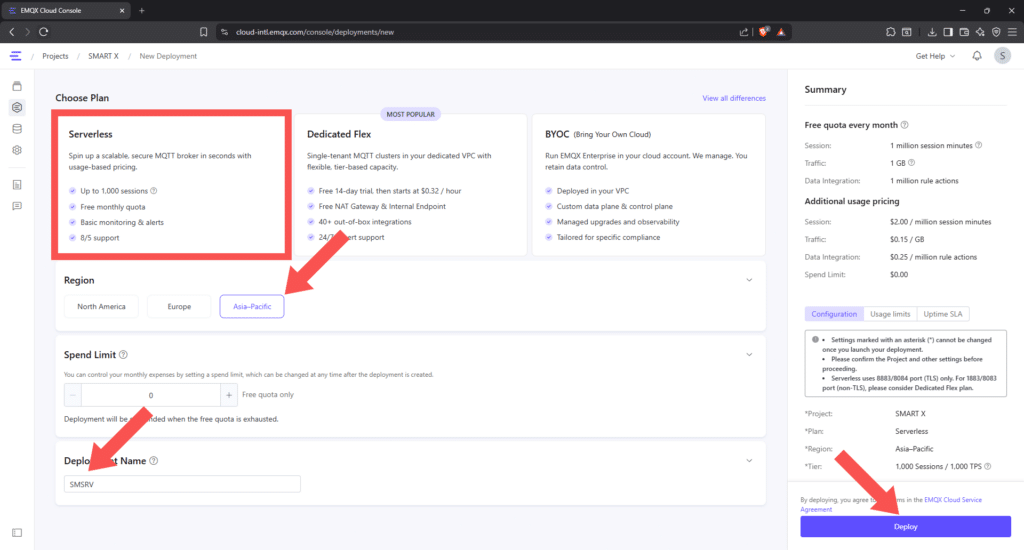The image size is (1024, 550).
Task: Open EMQX Cloud Service Agreement link
Action: click(x=891, y=504)
